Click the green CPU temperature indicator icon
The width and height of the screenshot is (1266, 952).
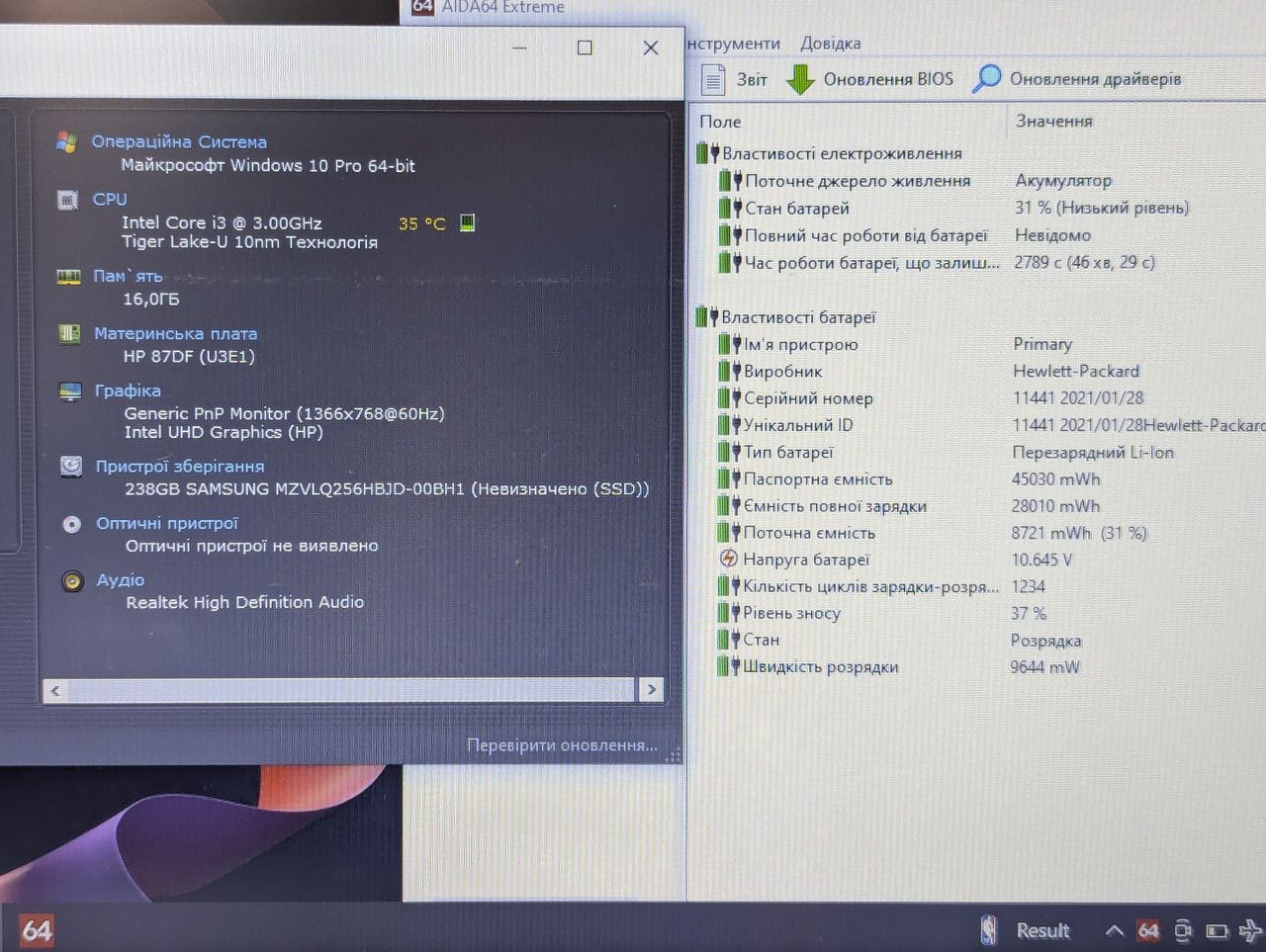pos(468,223)
